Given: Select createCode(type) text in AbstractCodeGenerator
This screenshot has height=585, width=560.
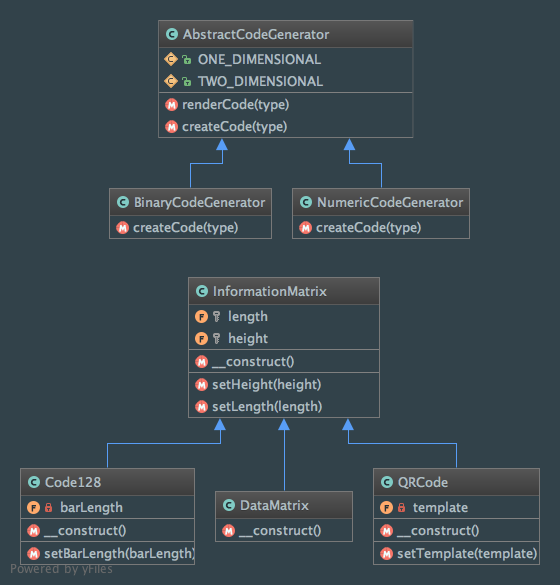Looking at the screenshot, I should pos(234,127).
